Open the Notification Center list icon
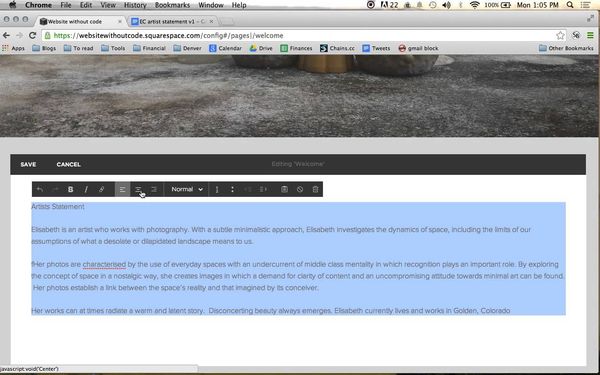 585,5
